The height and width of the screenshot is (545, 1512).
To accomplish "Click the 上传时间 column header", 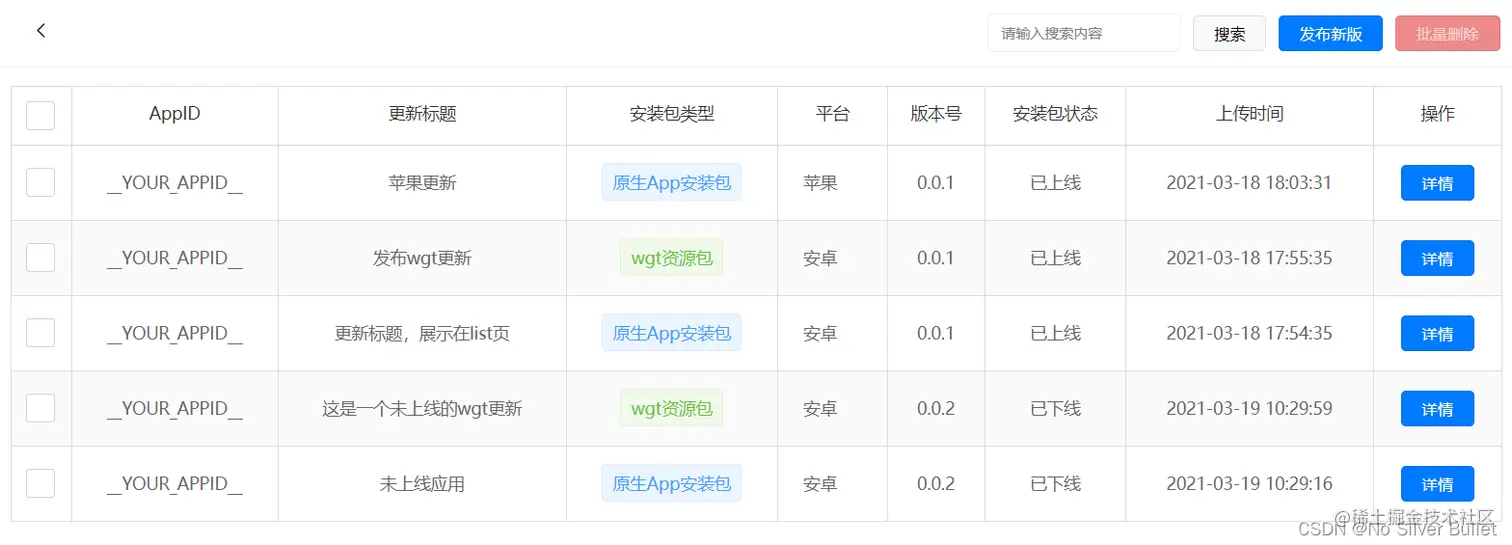I will click(1249, 114).
